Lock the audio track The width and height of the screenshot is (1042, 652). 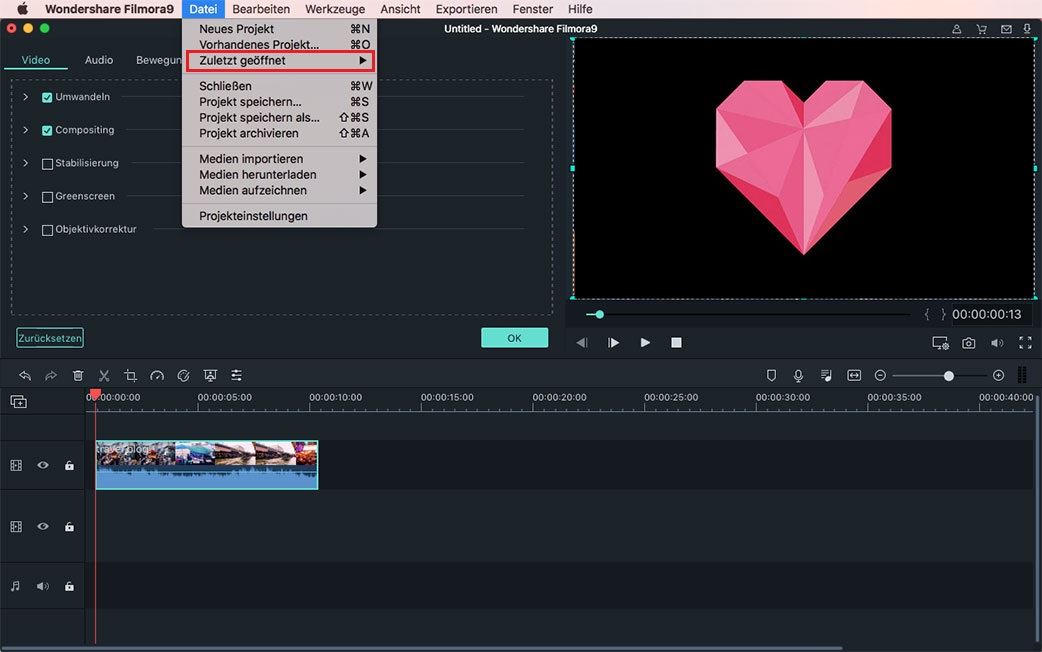(69, 586)
